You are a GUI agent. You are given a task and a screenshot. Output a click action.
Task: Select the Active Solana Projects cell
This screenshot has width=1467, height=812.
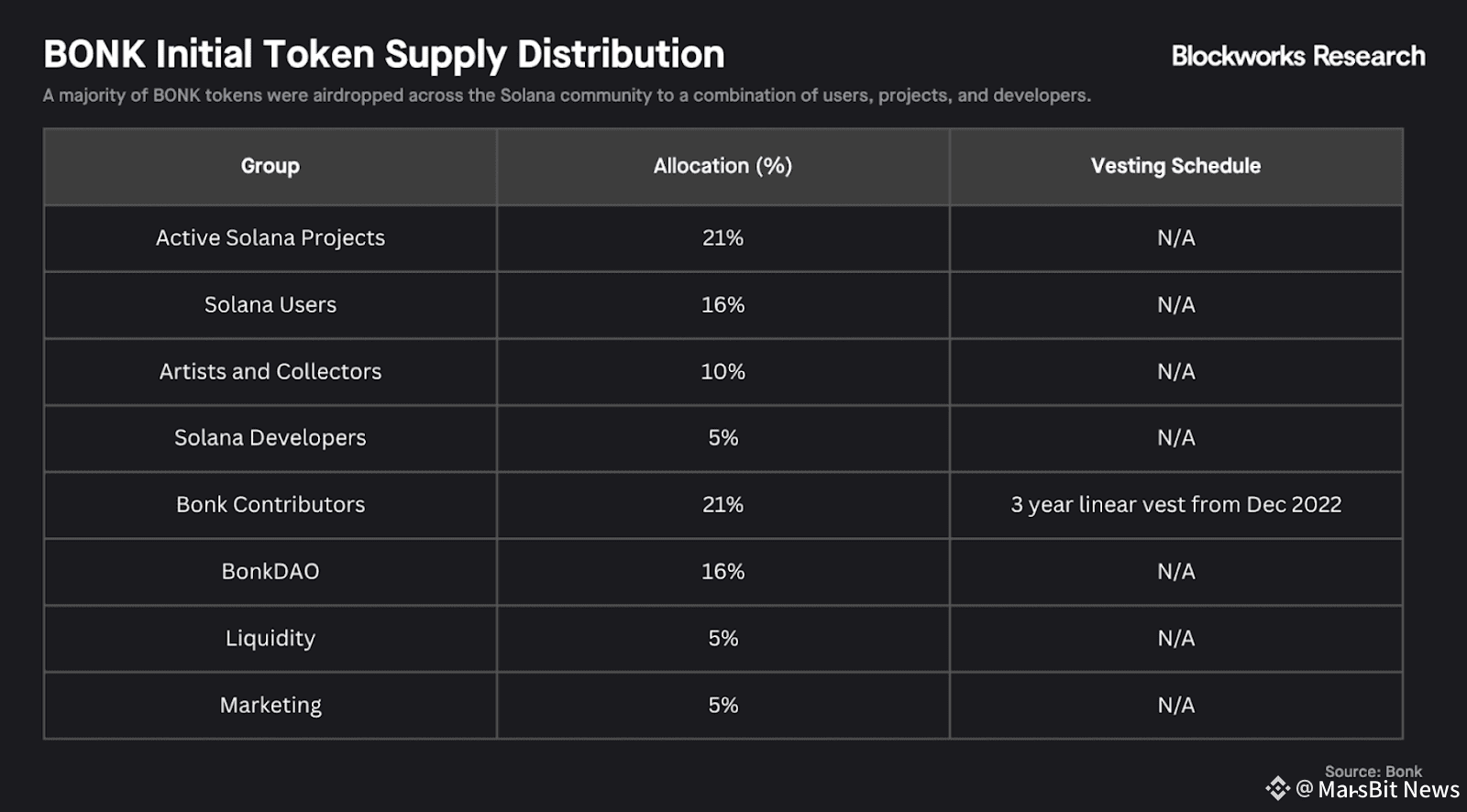270,238
